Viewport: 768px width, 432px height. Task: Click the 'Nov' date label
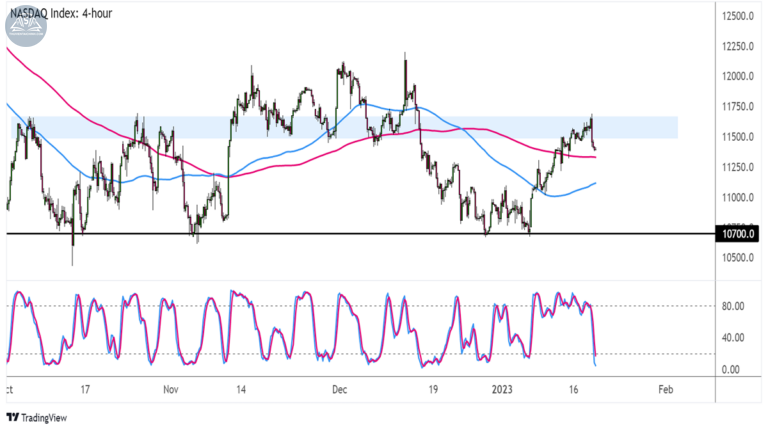tap(170, 390)
